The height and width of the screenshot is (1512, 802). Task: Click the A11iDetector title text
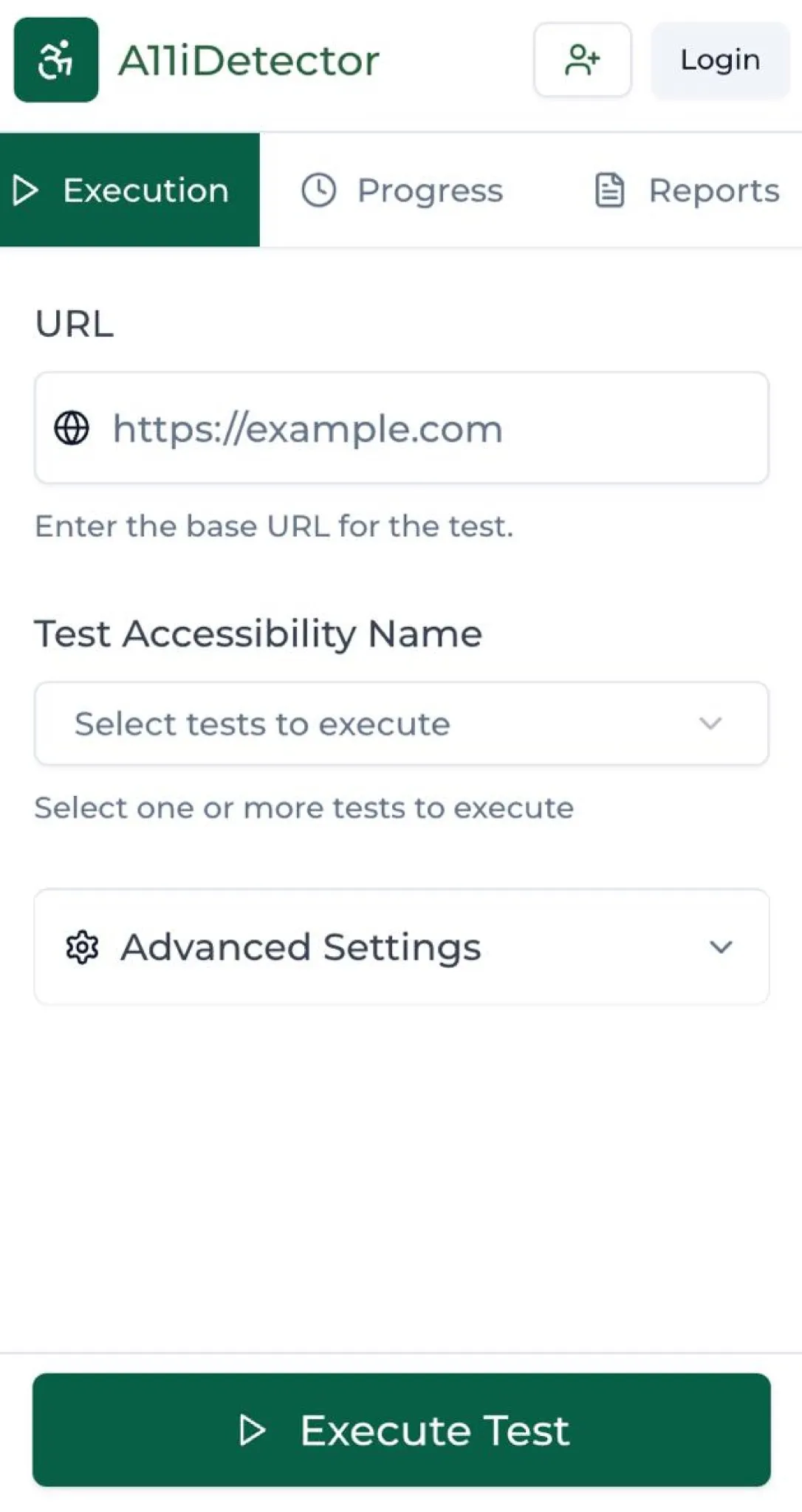click(249, 61)
